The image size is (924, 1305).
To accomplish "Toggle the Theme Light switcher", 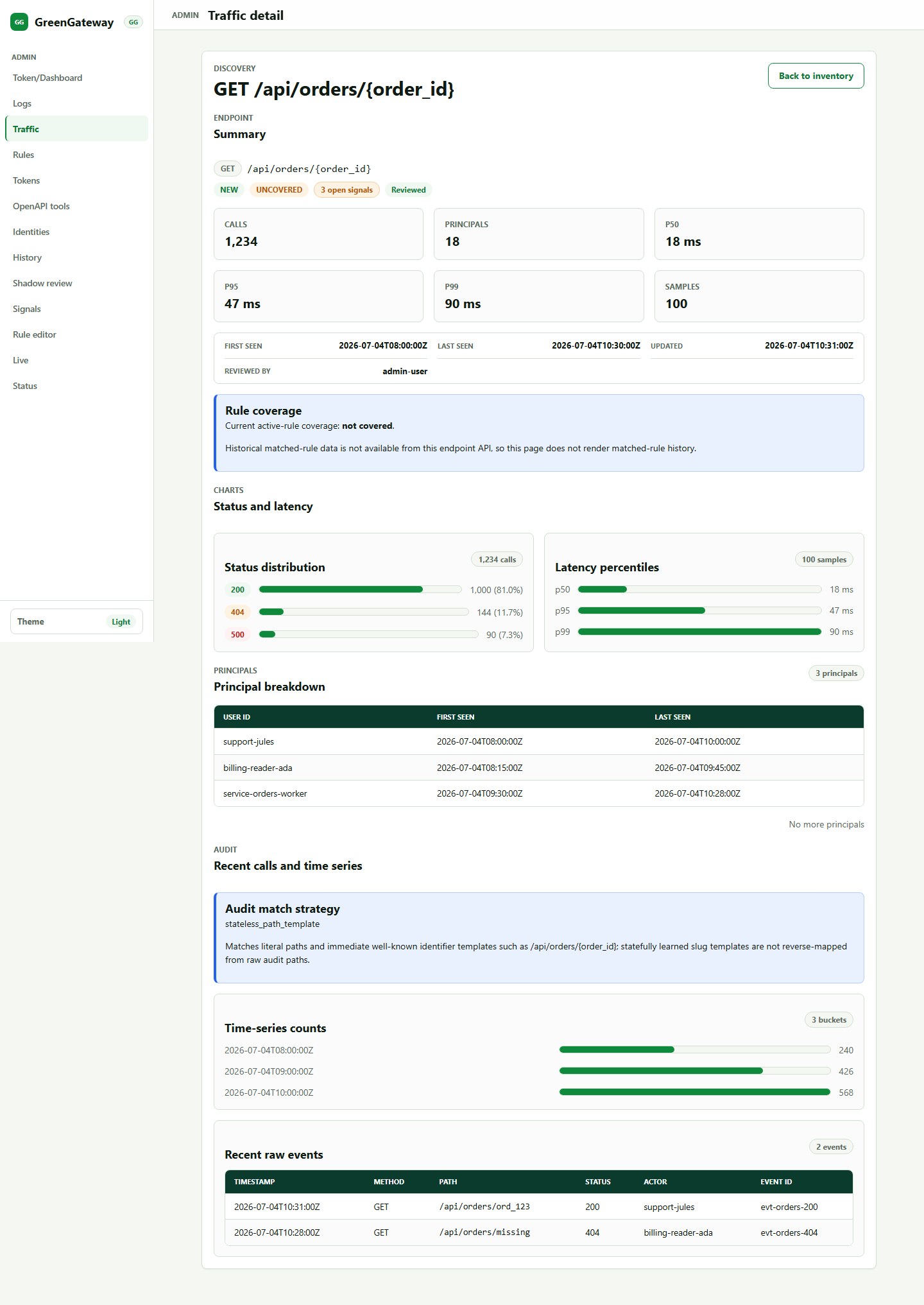I will coord(76,621).
